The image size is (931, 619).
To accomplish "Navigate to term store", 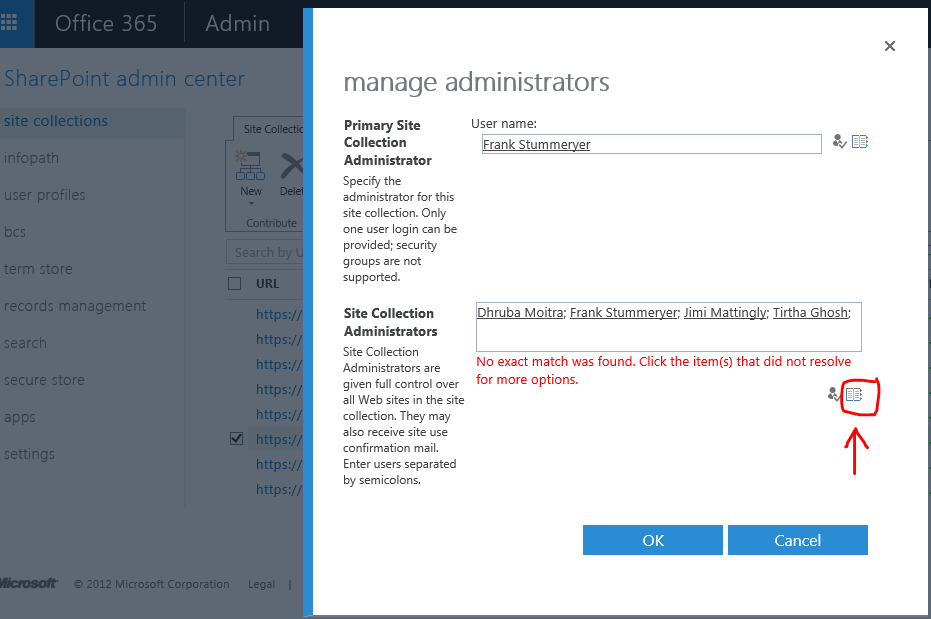I will click(38, 269).
